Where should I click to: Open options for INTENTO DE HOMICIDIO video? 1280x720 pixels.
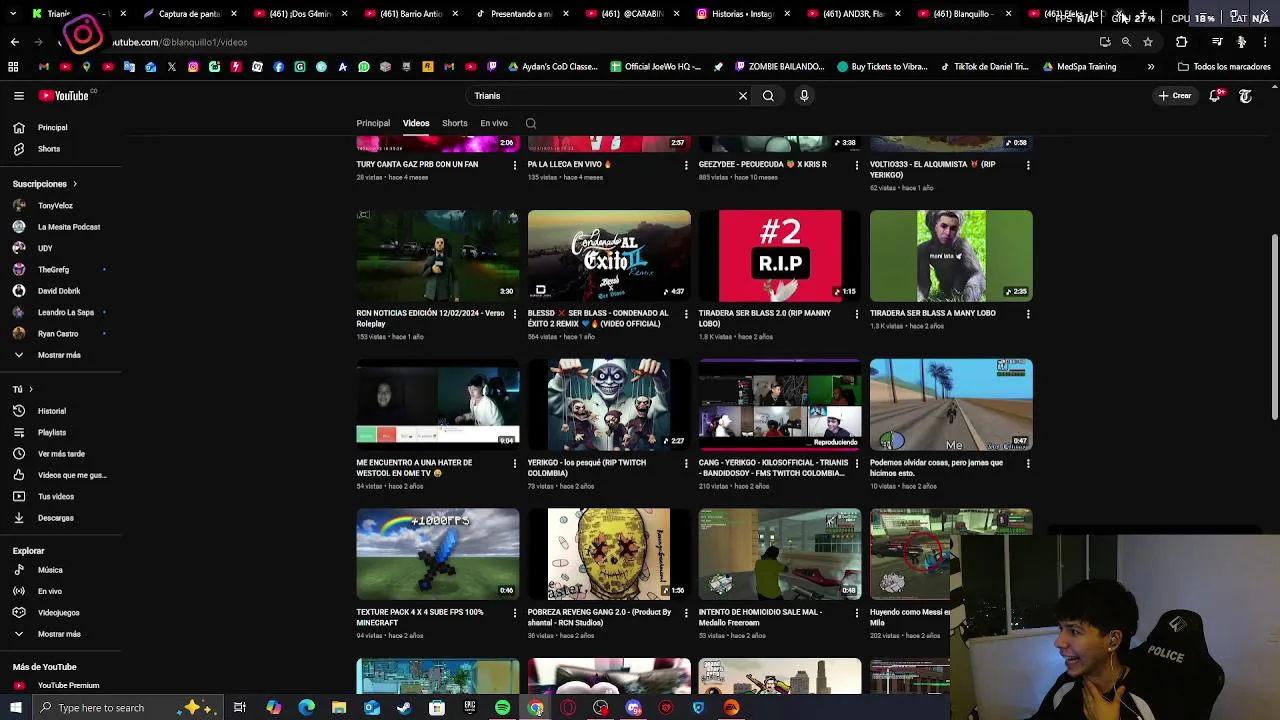pyautogui.click(x=857, y=613)
